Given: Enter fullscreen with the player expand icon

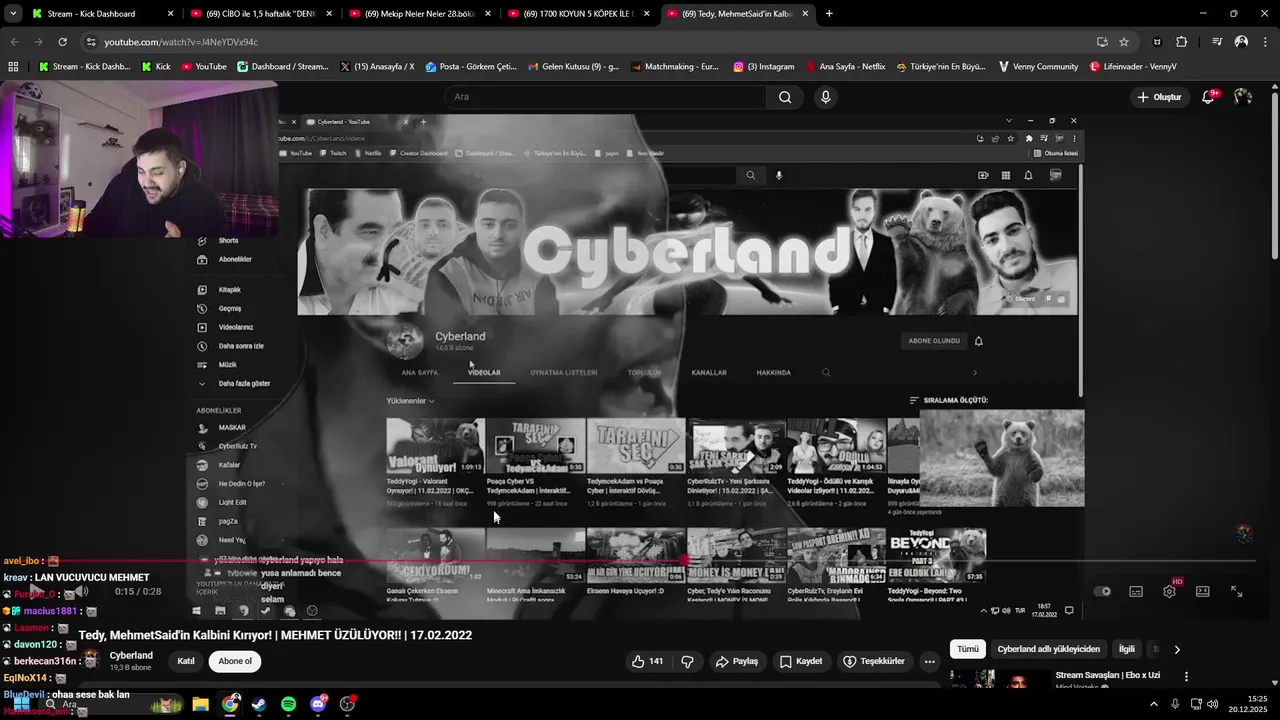Looking at the screenshot, I should click(1236, 591).
